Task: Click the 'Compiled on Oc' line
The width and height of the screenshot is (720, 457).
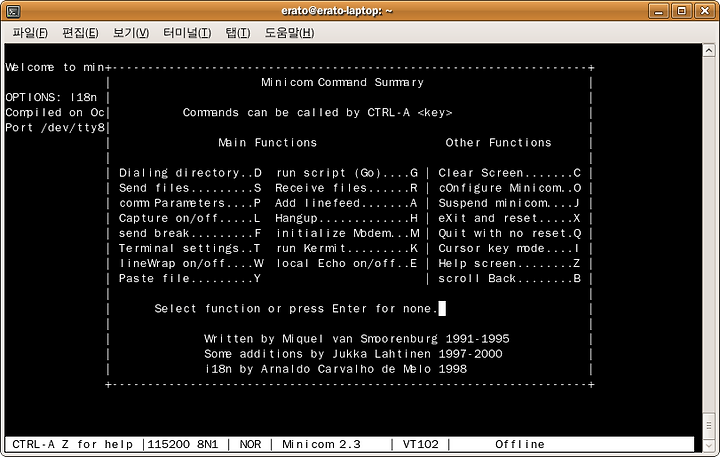Action: click(x=55, y=113)
